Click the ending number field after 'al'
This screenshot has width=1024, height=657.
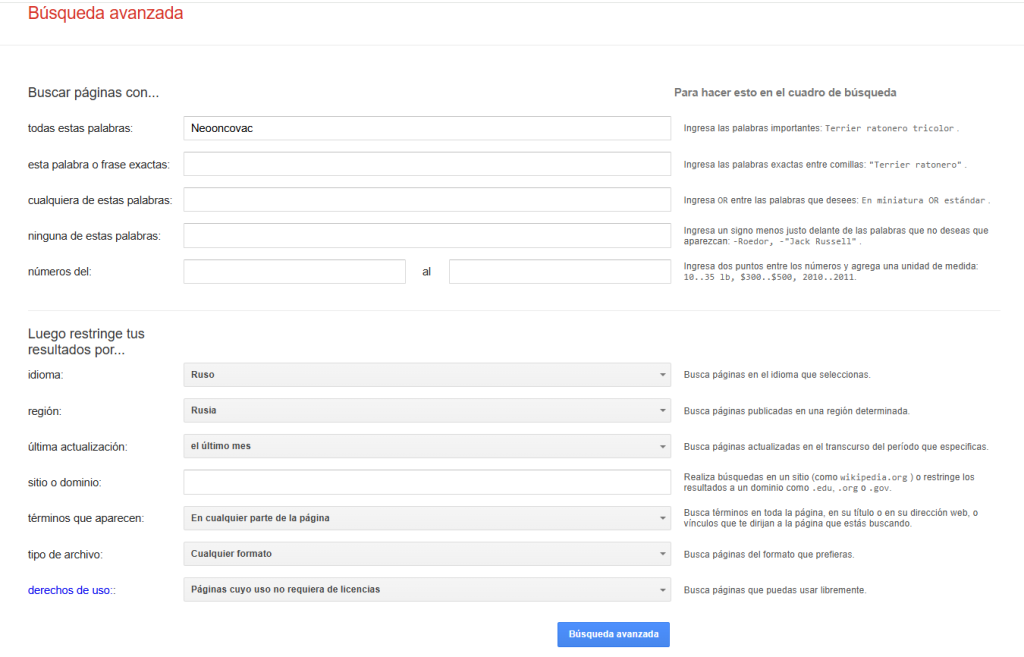[x=559, y=272]
